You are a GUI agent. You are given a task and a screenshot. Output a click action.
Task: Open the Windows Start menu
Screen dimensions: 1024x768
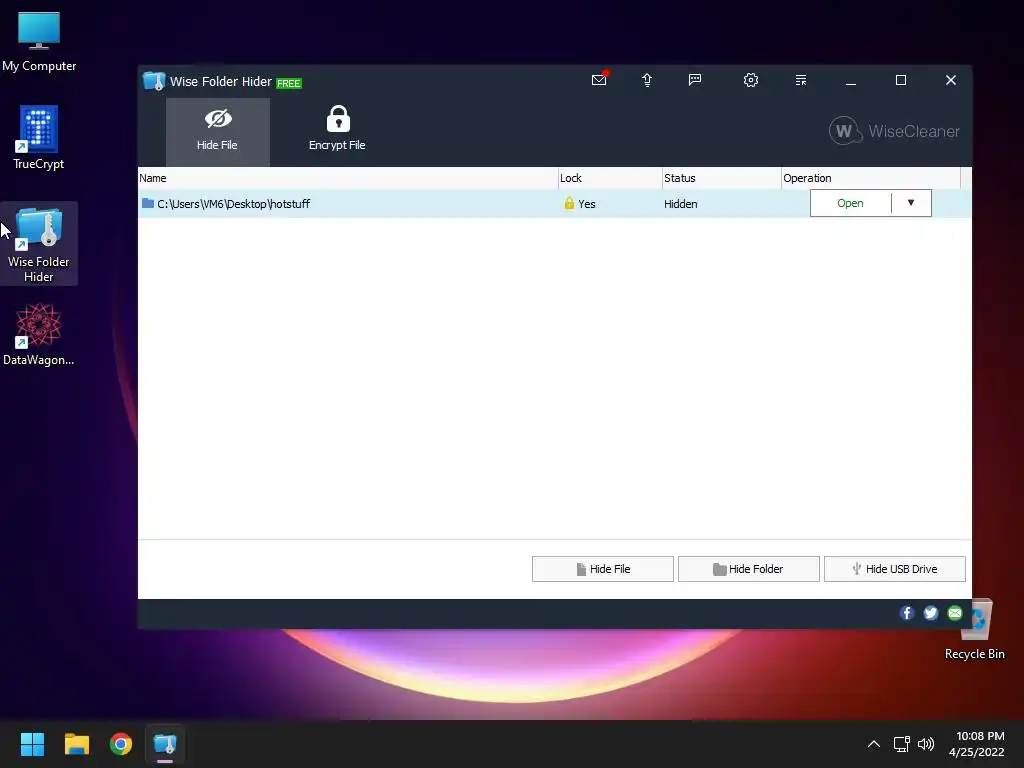tap(32, 744)
